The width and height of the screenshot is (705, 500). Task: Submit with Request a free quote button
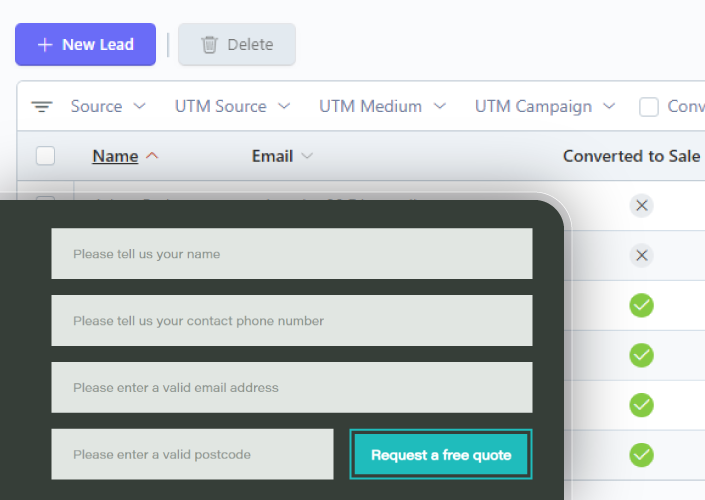441,455
